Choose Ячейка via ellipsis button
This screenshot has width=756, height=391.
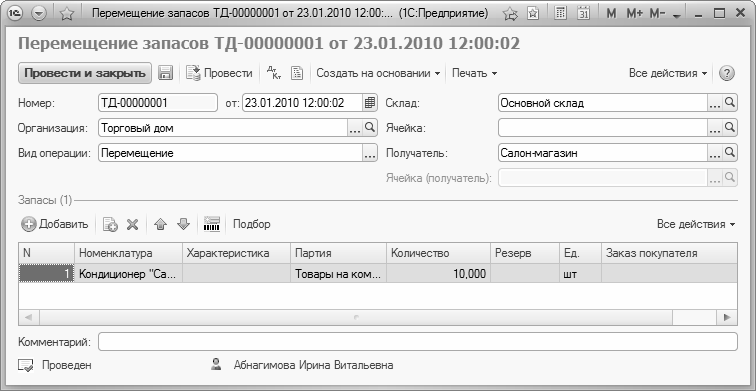click(716, 128)
